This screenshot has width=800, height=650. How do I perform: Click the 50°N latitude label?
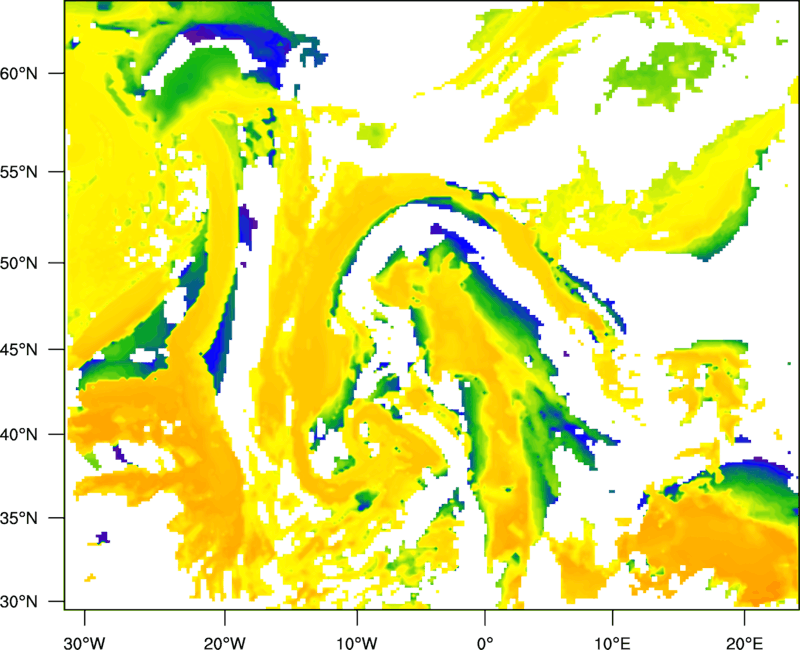coord(19,263)
